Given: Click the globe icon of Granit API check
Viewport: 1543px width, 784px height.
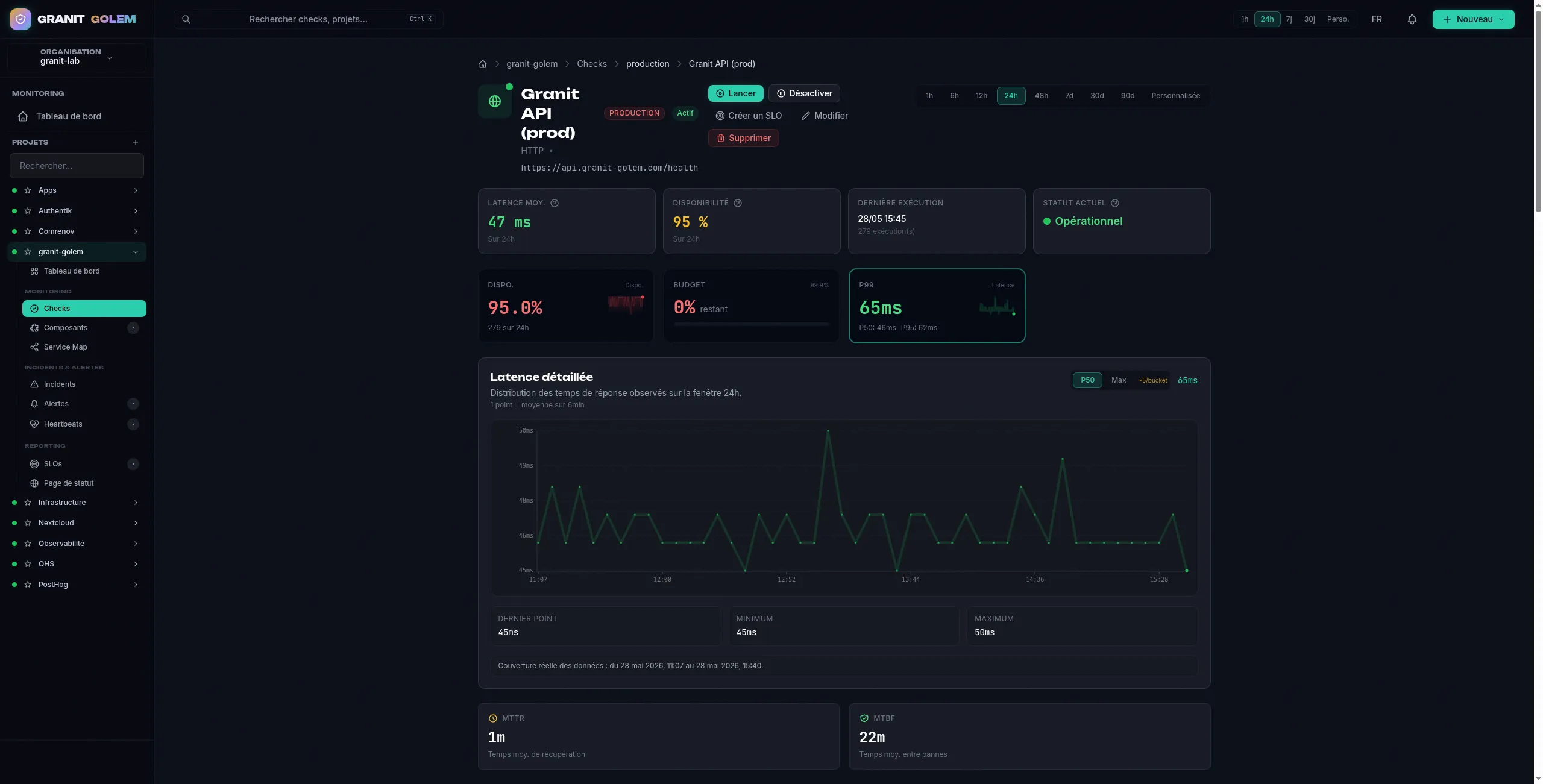Looking at the screenshot, I should pyautogui.click(x=495, y=101).
